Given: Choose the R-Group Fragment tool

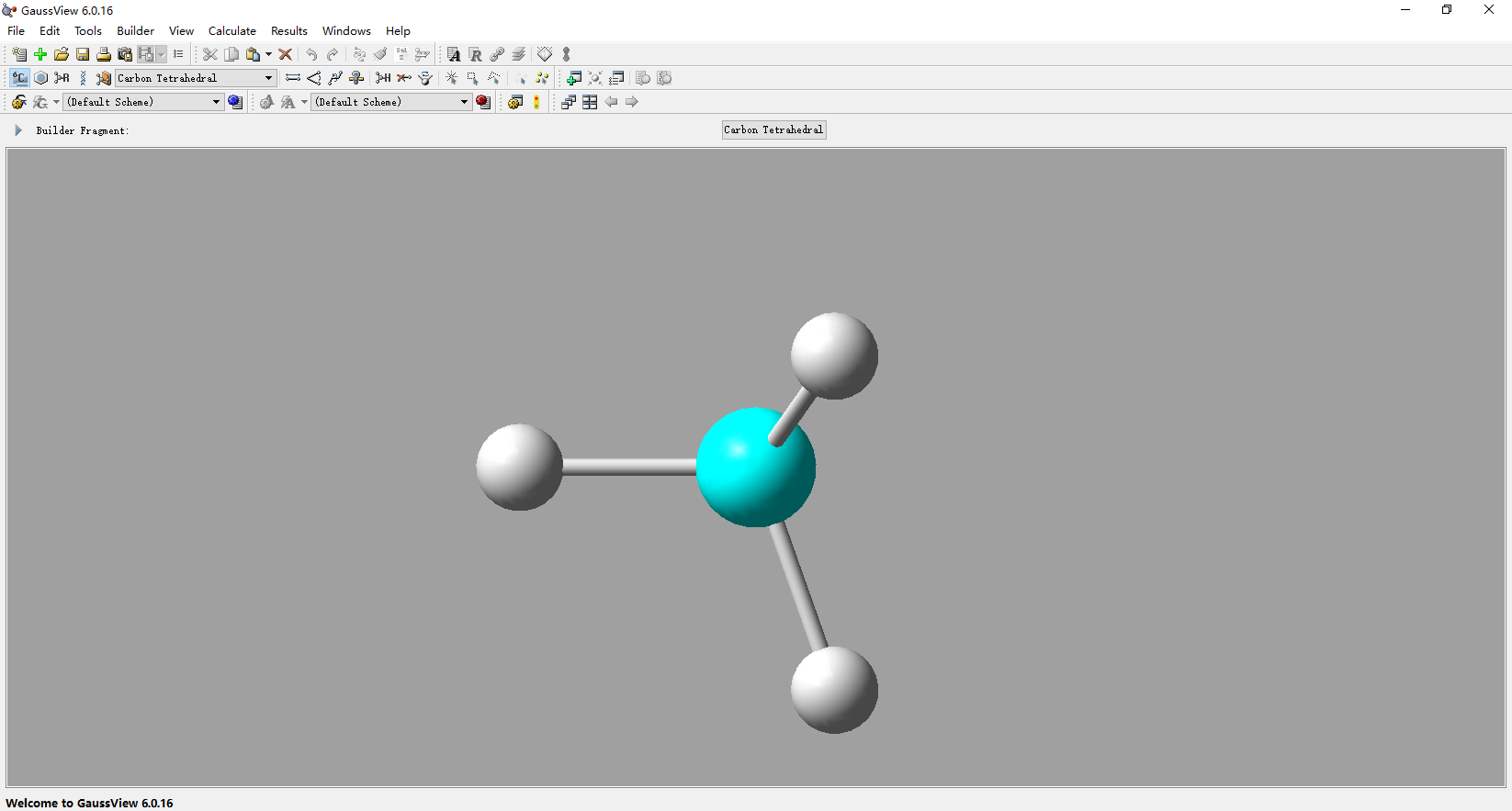Looking at the screenshot, I should click(62, 78).
